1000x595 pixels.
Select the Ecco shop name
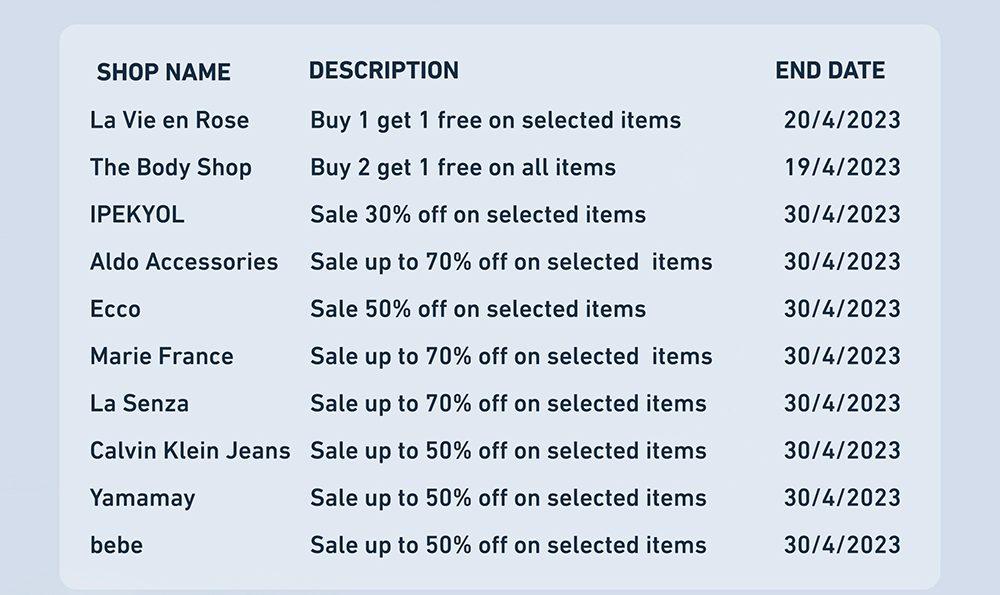pyautogui.click(x=115, y=309)
